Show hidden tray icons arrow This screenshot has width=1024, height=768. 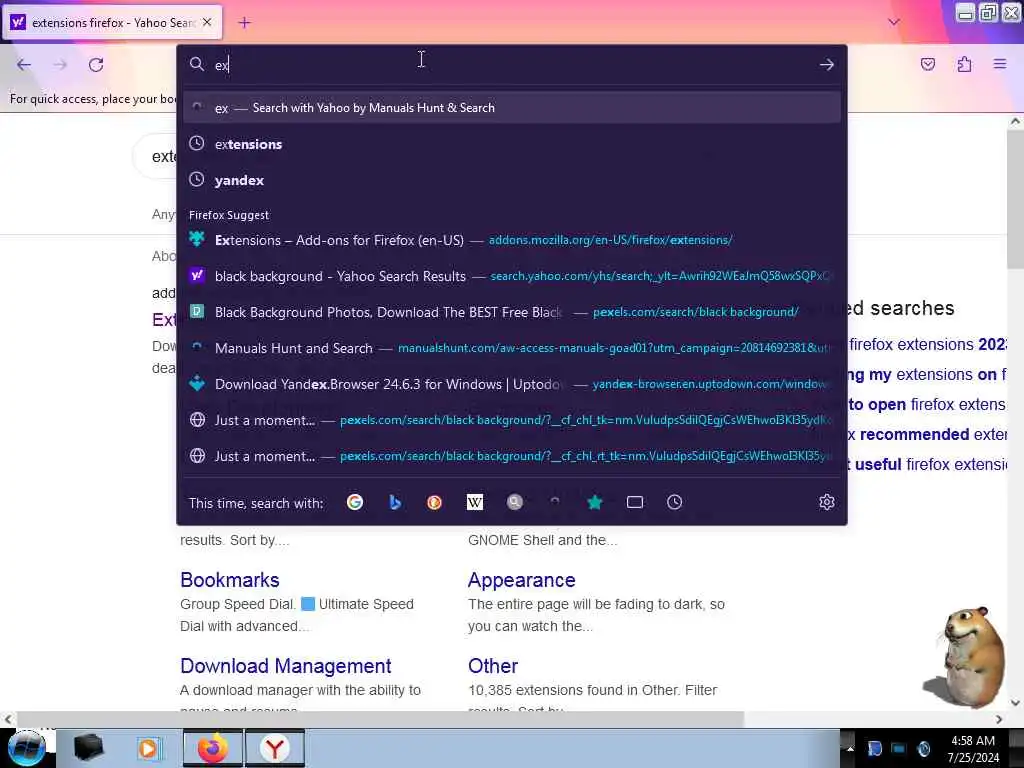pyautogui.click(x=850, y=748)
